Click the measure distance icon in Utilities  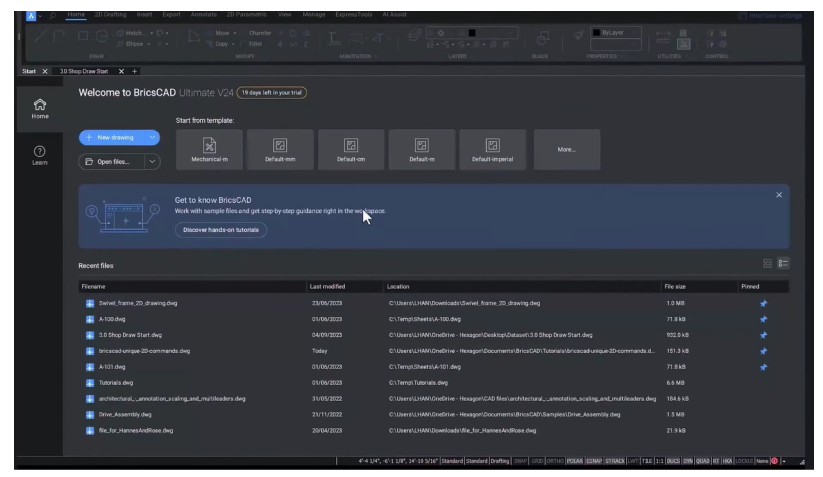click(x=663, y=37)
